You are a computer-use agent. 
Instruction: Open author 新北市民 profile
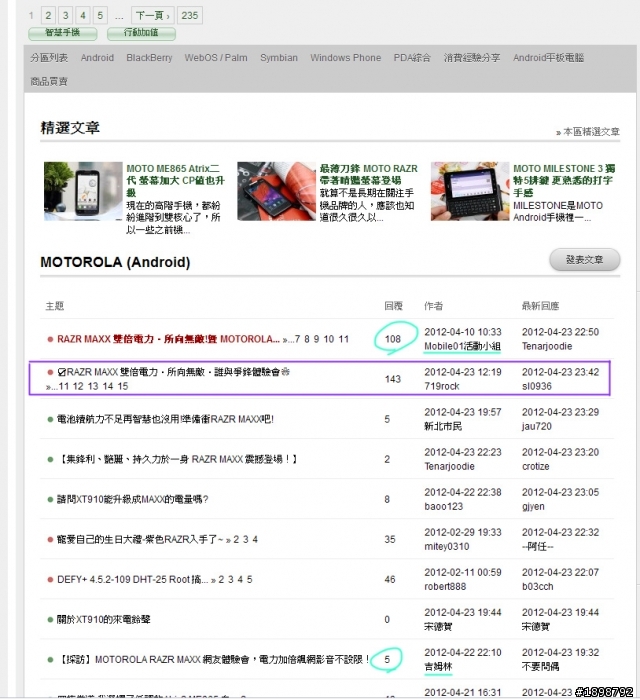(443, 427)
